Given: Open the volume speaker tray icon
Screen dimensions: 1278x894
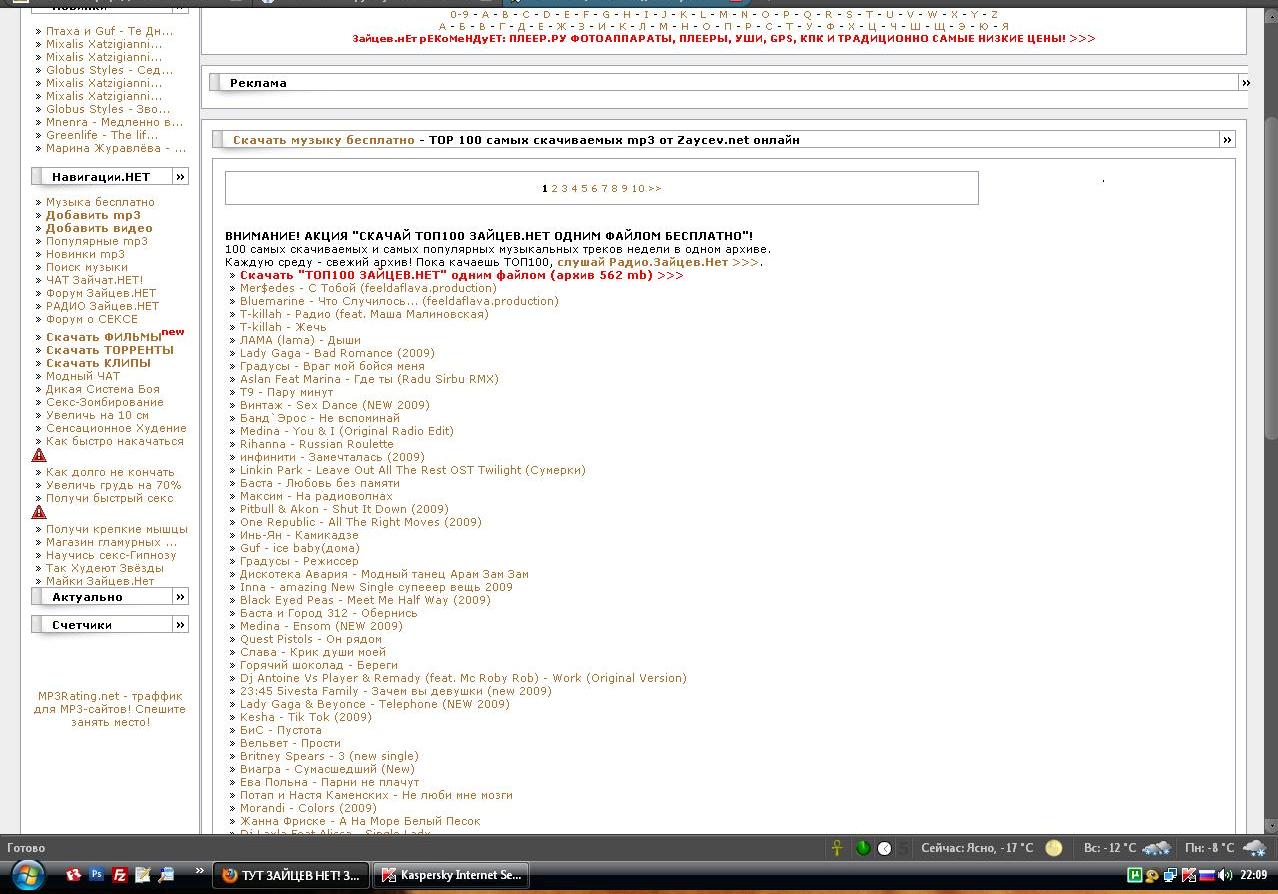Looking at the screenshot, I should pyautogui.click(x=1225, y=875).
